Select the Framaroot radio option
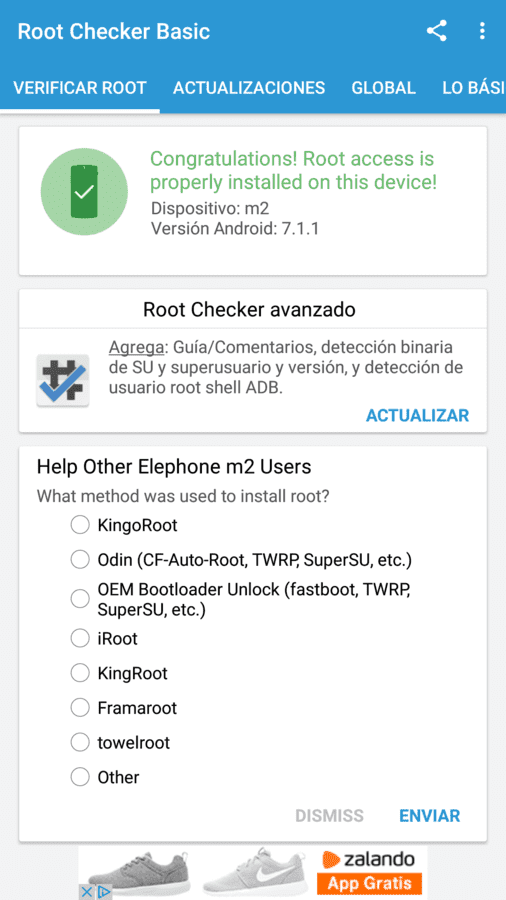Viewport: 506px width, 900px height. tap(80, 708)
